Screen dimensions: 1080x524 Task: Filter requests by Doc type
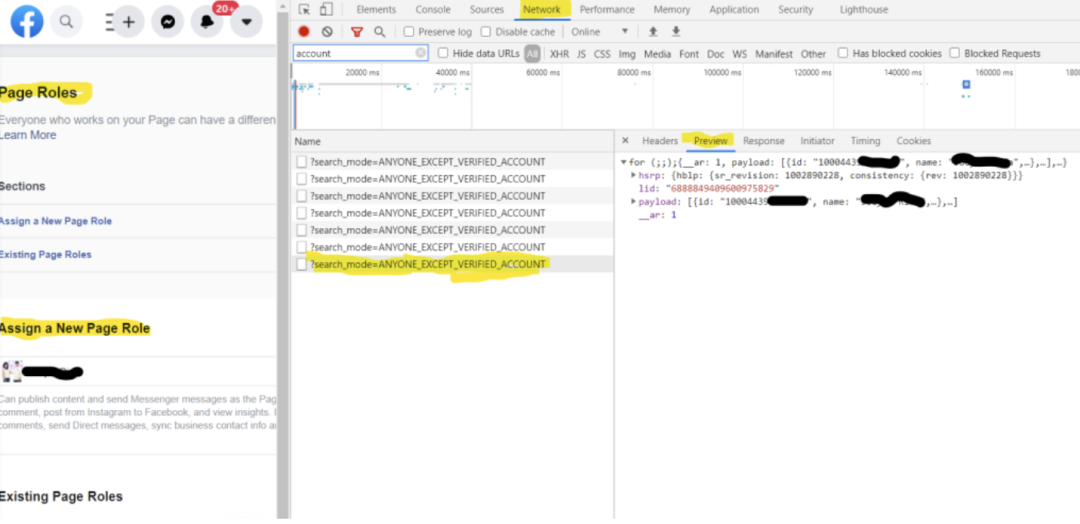[716, 54]
